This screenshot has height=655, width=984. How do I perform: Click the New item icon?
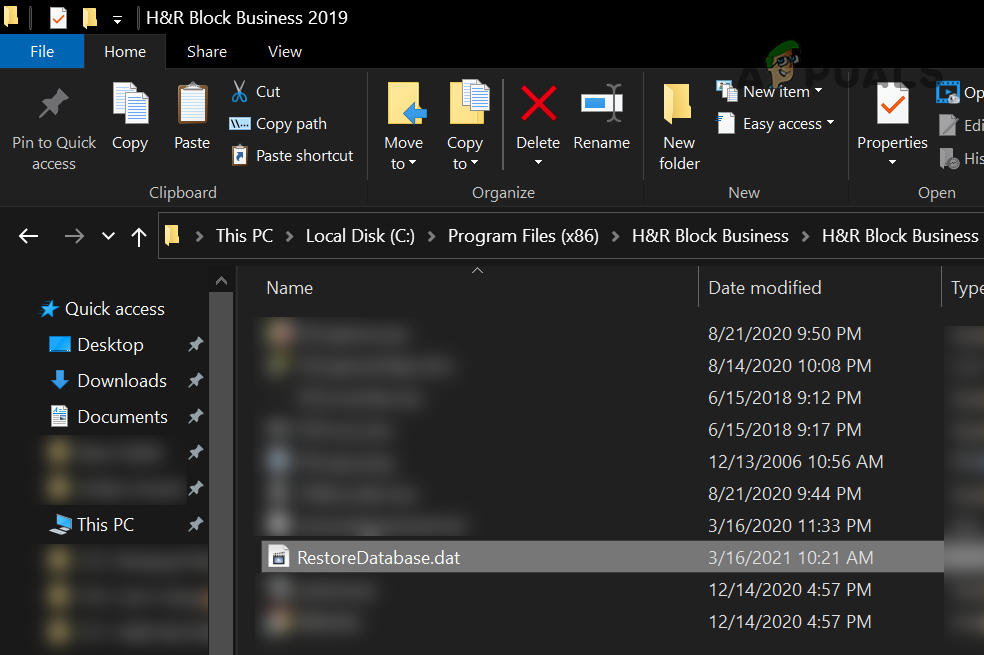pyautogui.click(x=727, y=91)
